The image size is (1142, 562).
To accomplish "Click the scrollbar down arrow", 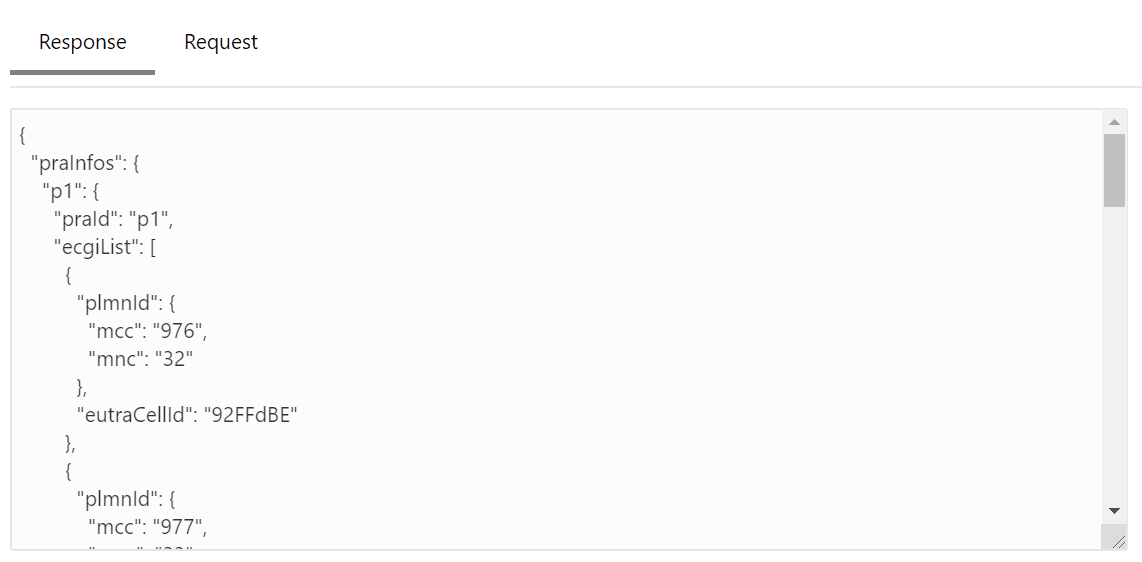I will click(x=1114, y=510).
